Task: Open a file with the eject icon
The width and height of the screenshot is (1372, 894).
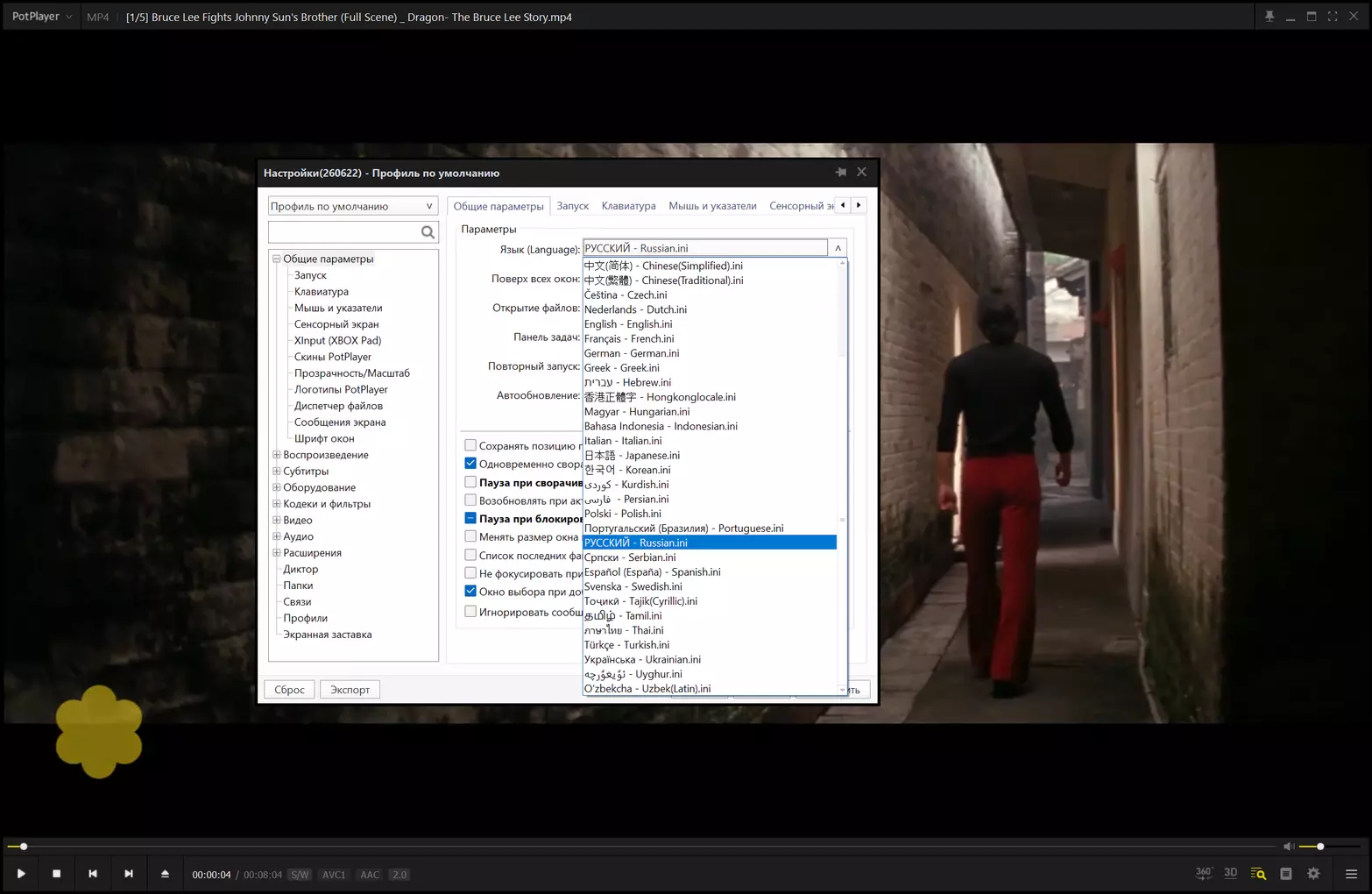Action: tap(165, 874)
